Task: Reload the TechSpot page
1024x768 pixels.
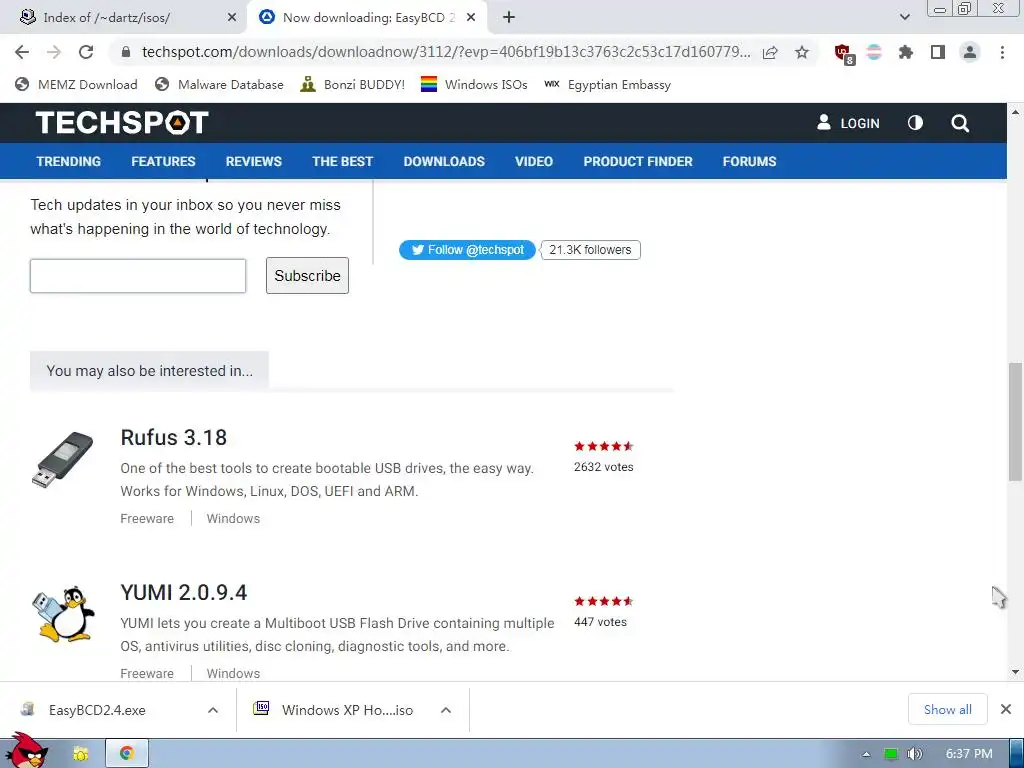Action: [x=86, y=52]
